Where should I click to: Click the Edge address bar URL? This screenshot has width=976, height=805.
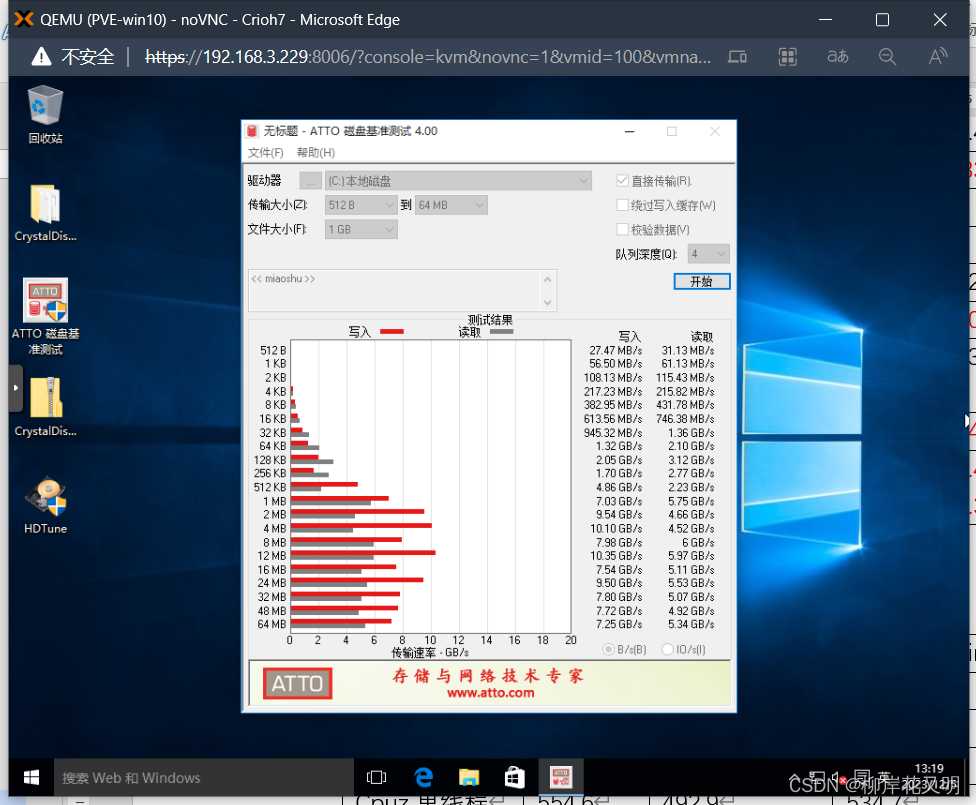[428, 57]
